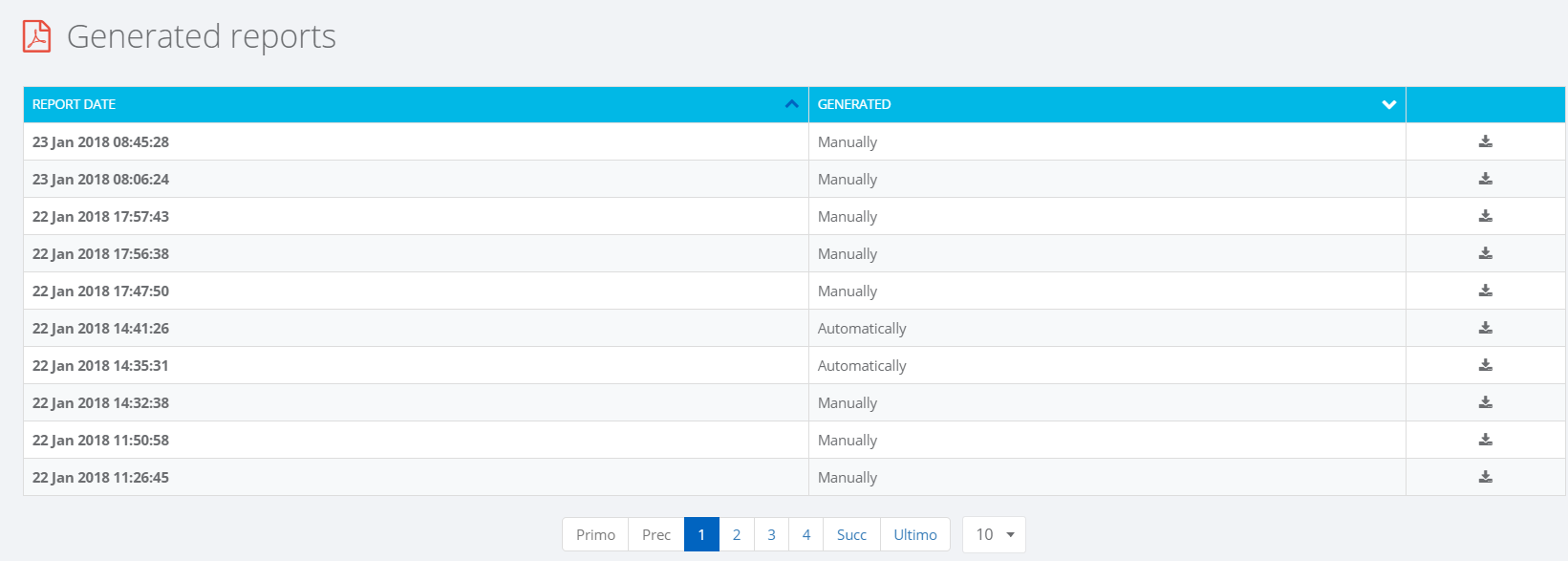1568x561 pixels.
Task: Select the 23 Jan 2018 08:45:28 date cell
Action: coord(416,141)
